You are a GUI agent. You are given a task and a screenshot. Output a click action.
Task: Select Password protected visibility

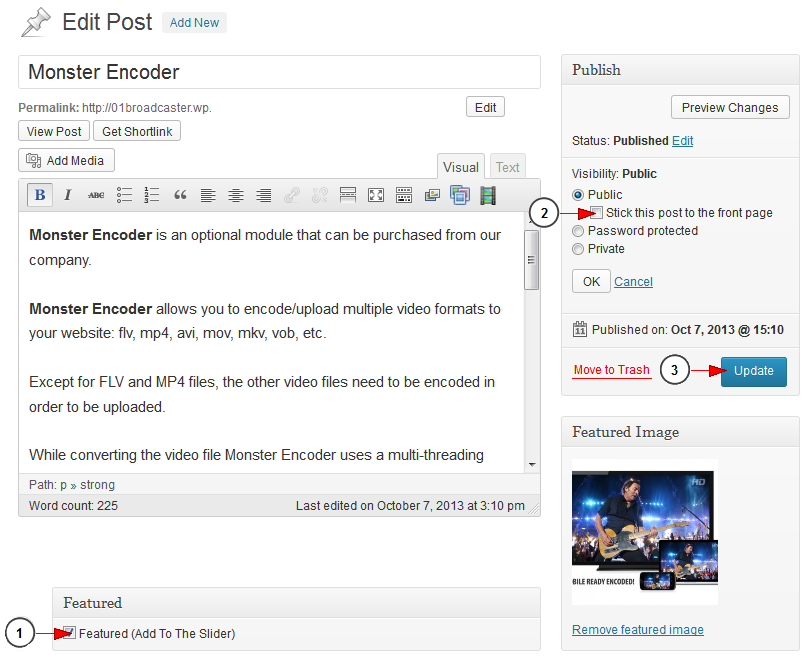click(578, 231)
